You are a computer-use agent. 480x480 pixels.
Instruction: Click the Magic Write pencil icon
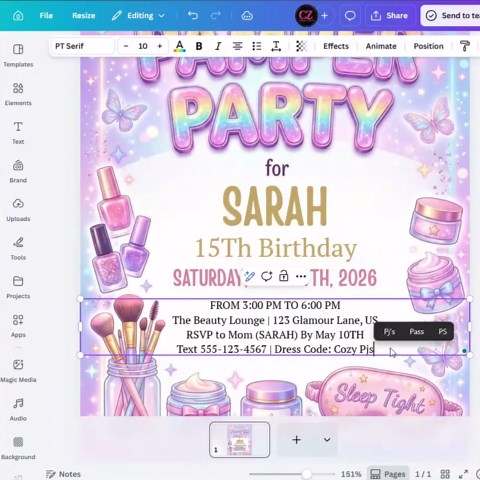click(250, 276)
